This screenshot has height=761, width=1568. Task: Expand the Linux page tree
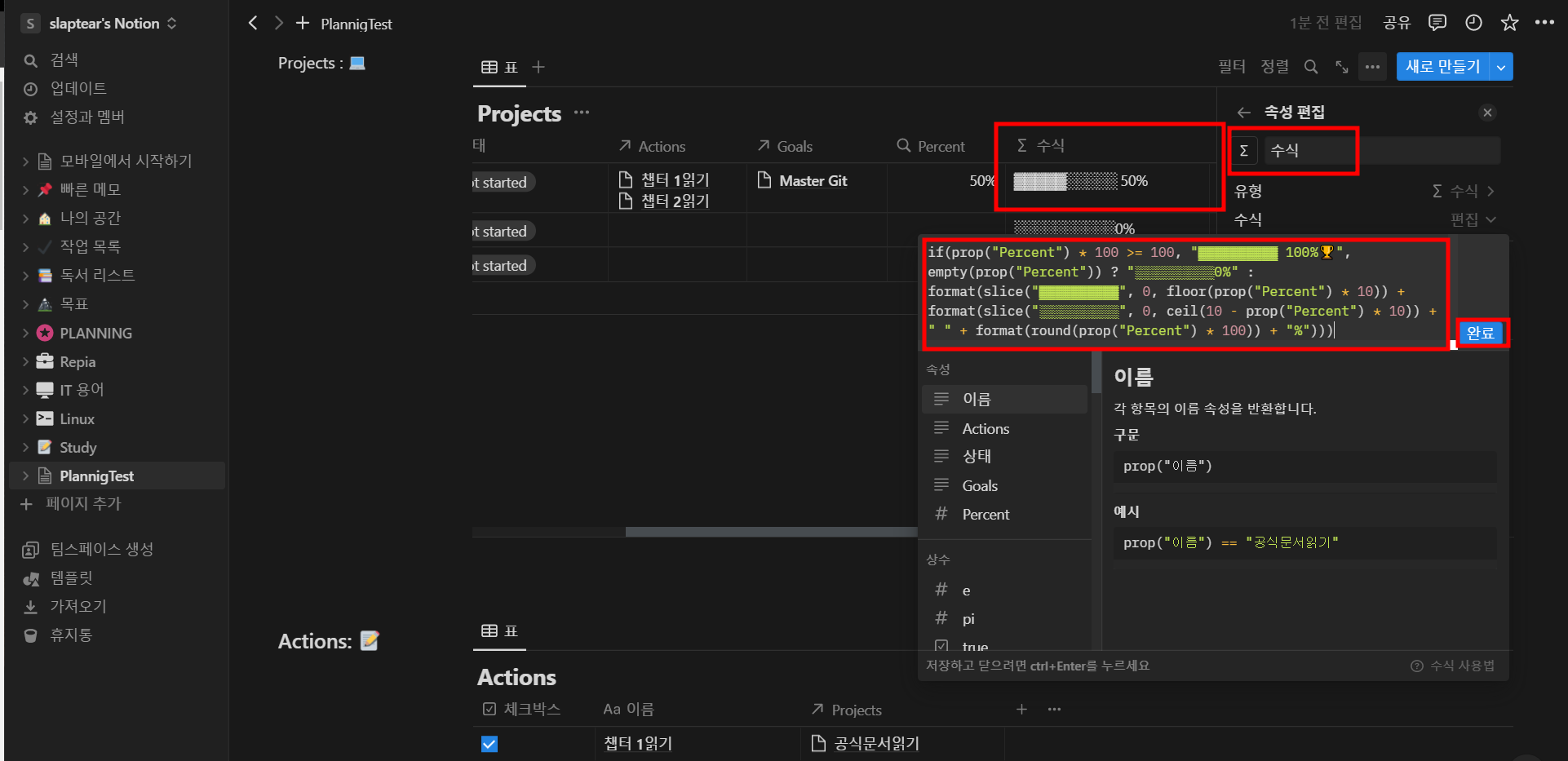[x=25, y=419]
